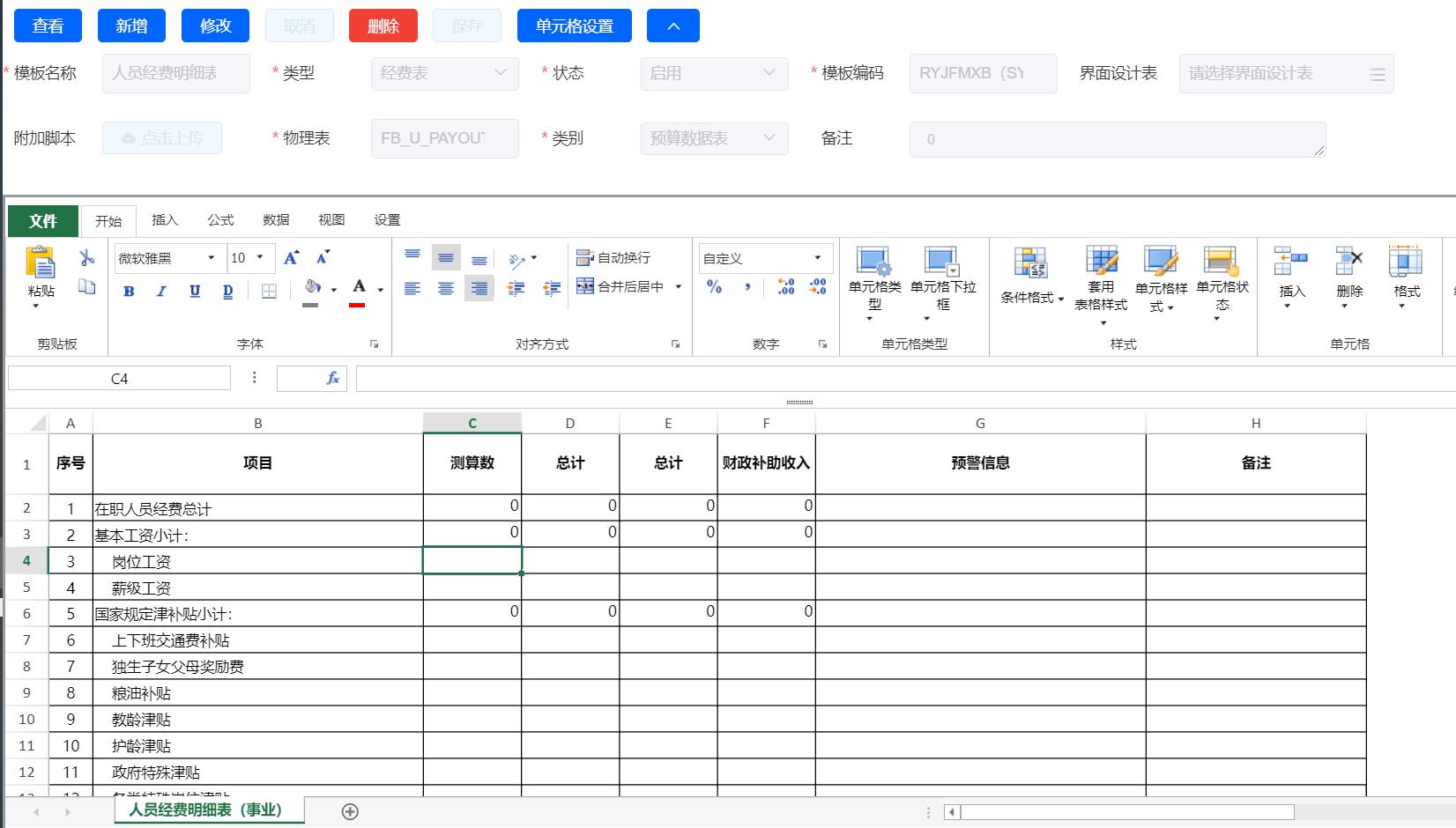Click the 单元格设置 cell settings button
This screenshot has width=1456, height=828.
(x=574, y=26)
